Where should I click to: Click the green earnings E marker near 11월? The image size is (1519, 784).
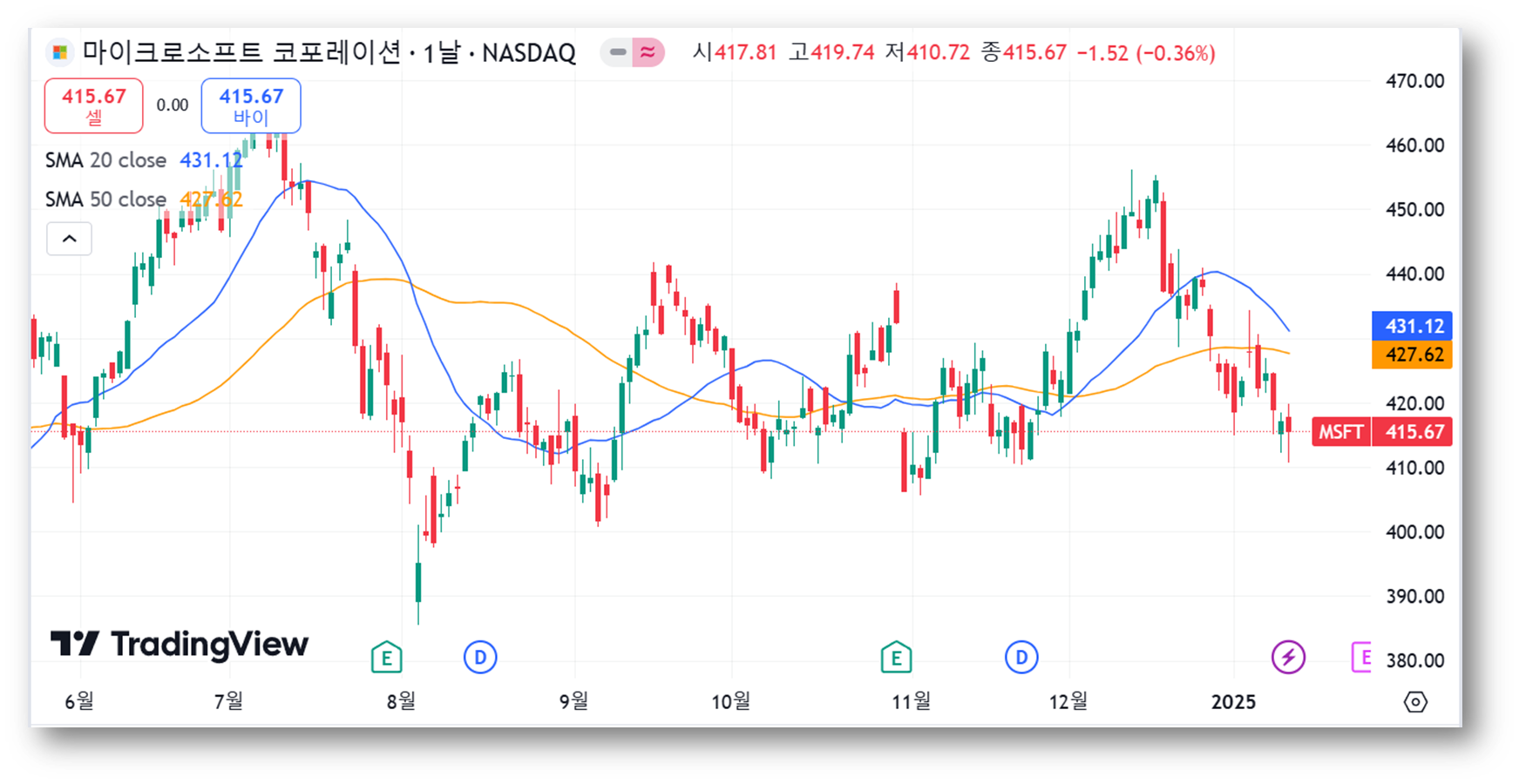(896, 658)
